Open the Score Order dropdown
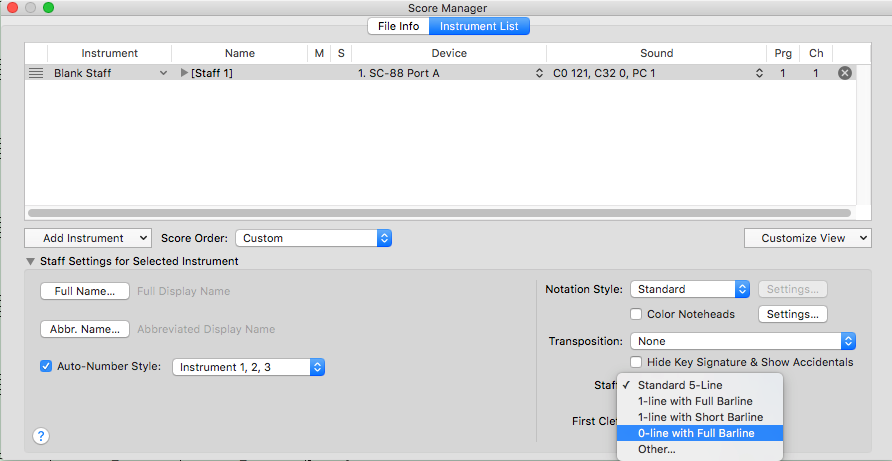The height and width of the screenshot is (461, 892). [313, 238]
